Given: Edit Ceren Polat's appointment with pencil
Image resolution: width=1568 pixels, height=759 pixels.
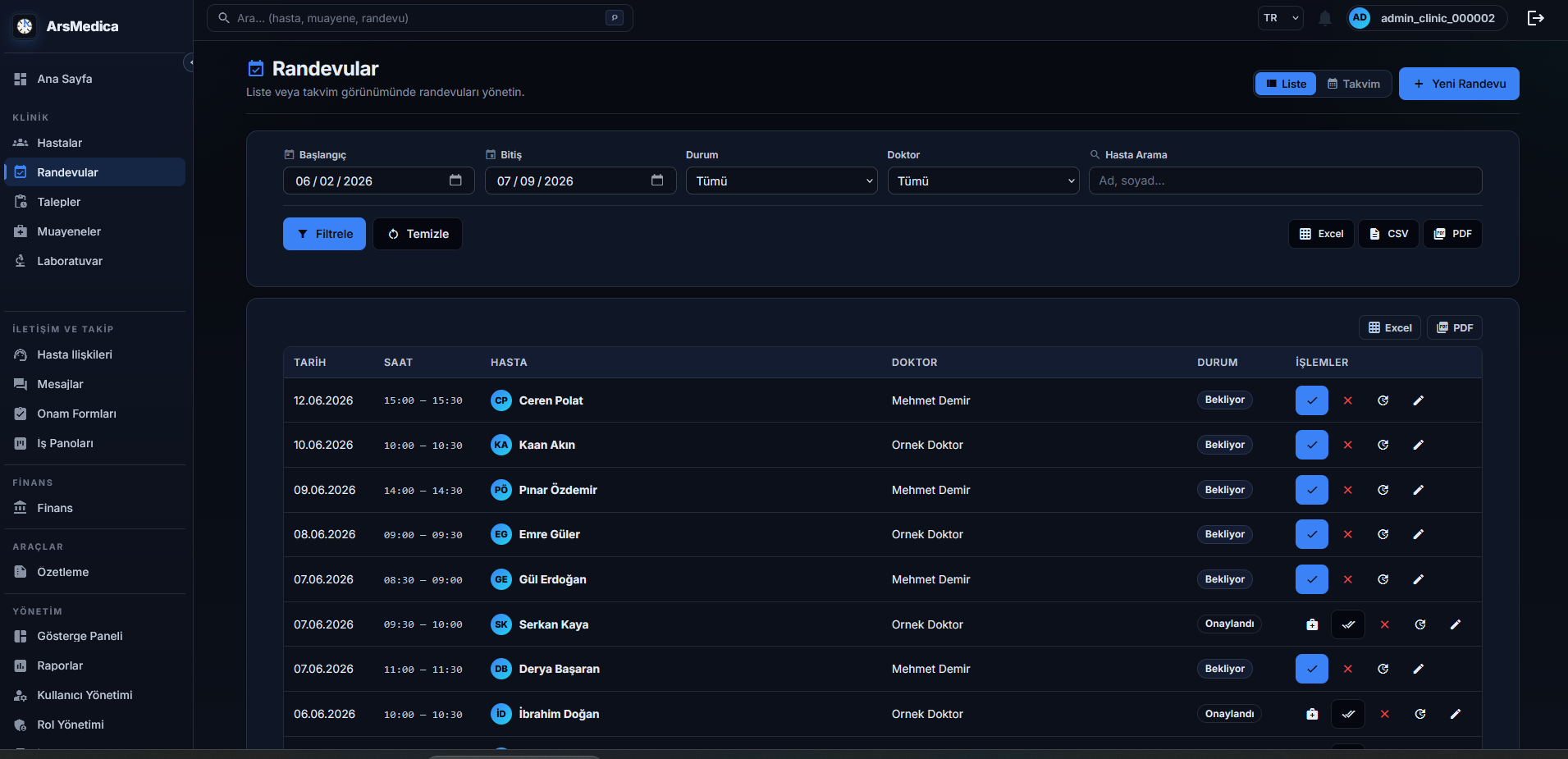Looking at the screenshot, I should (1418, 400).
